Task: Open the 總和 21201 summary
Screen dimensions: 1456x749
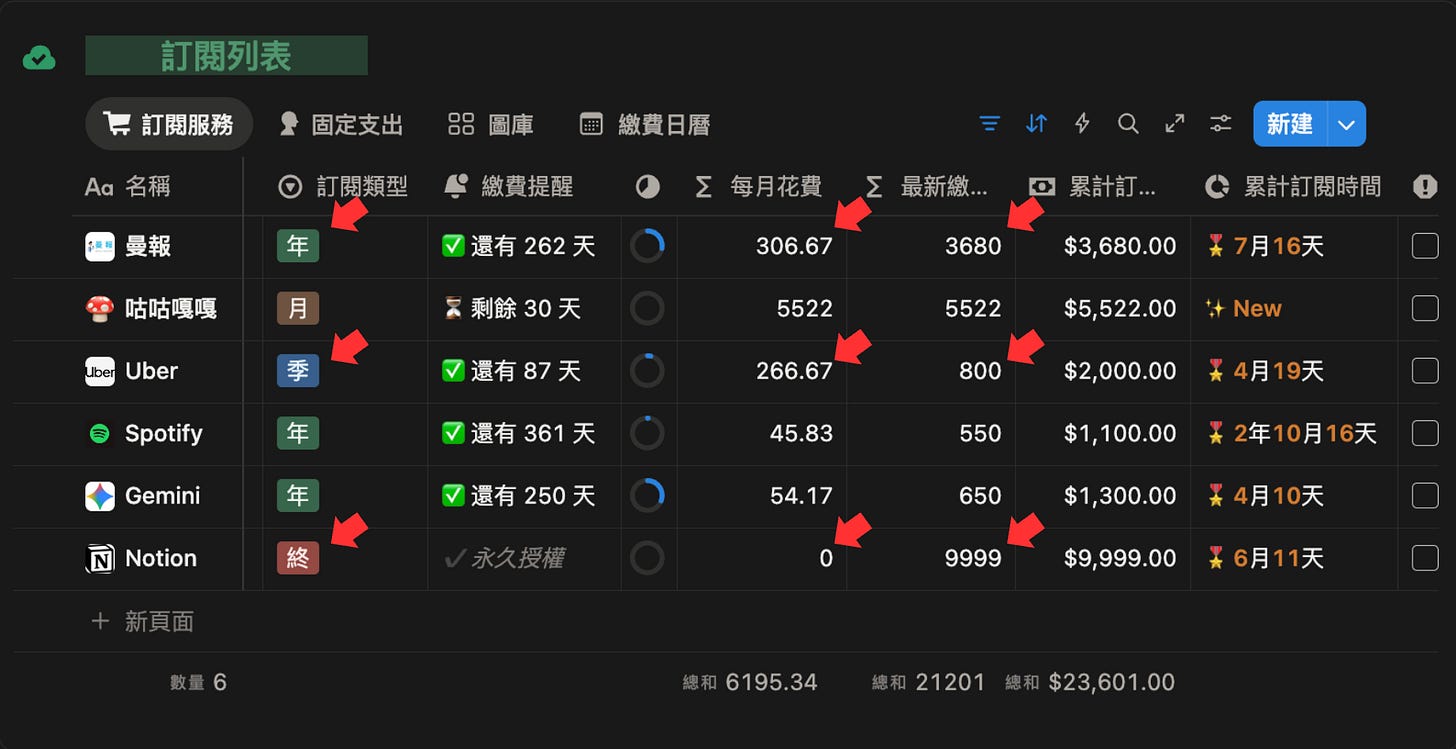Action: pos(929,683)
